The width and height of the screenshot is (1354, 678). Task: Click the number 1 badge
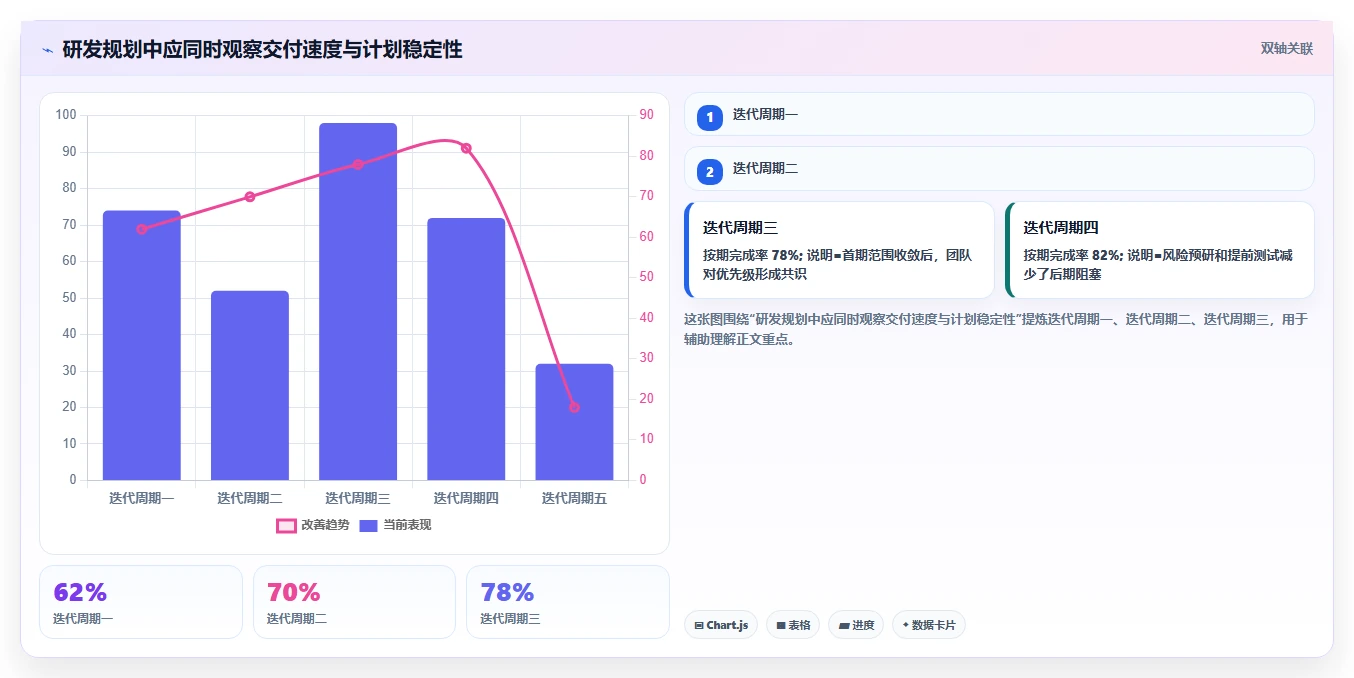(710, 118)
